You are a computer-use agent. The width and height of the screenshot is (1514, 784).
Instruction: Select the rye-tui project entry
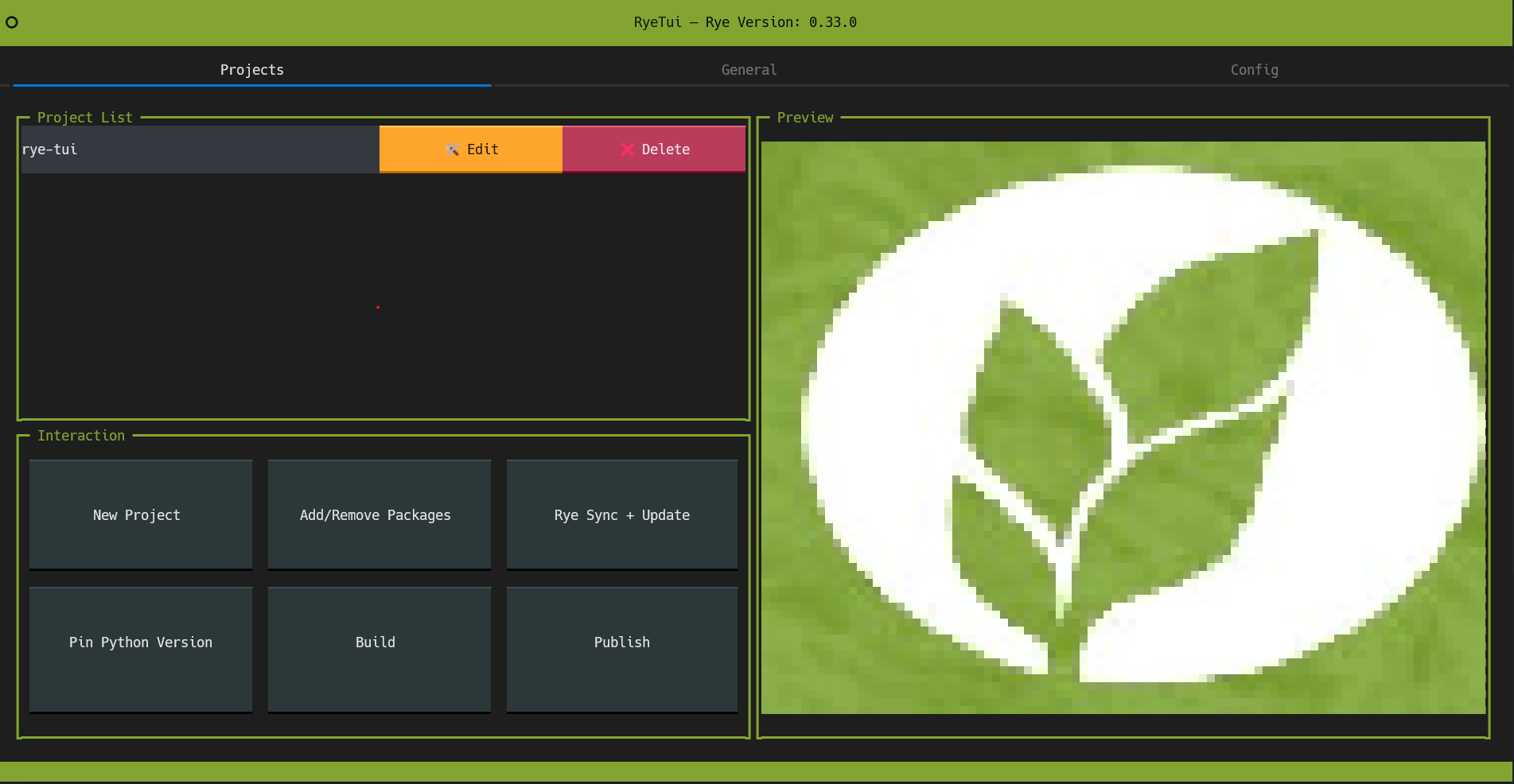point(200,149)
